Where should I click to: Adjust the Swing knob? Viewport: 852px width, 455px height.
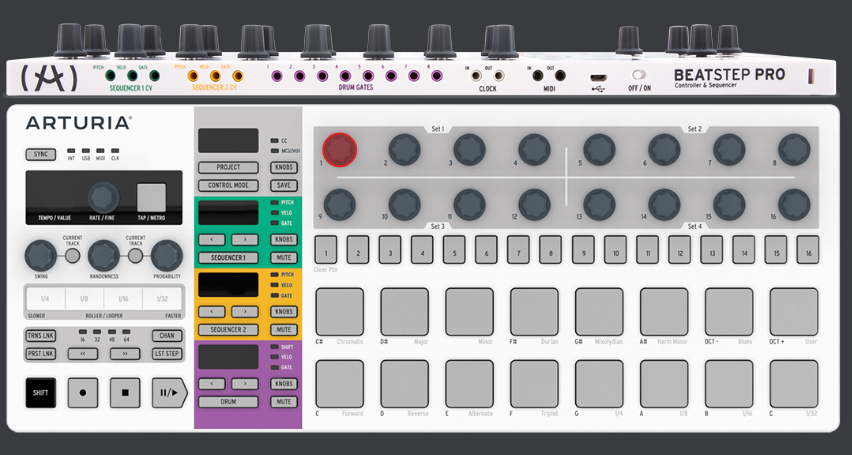coord(40,255)
